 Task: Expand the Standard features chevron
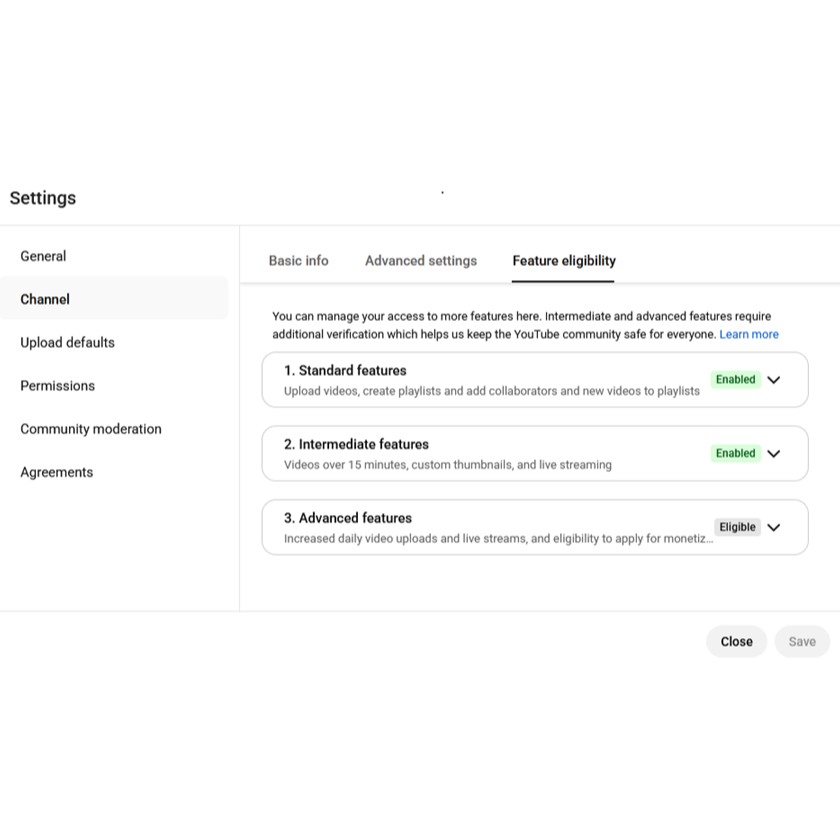click(x=773, y=380)
